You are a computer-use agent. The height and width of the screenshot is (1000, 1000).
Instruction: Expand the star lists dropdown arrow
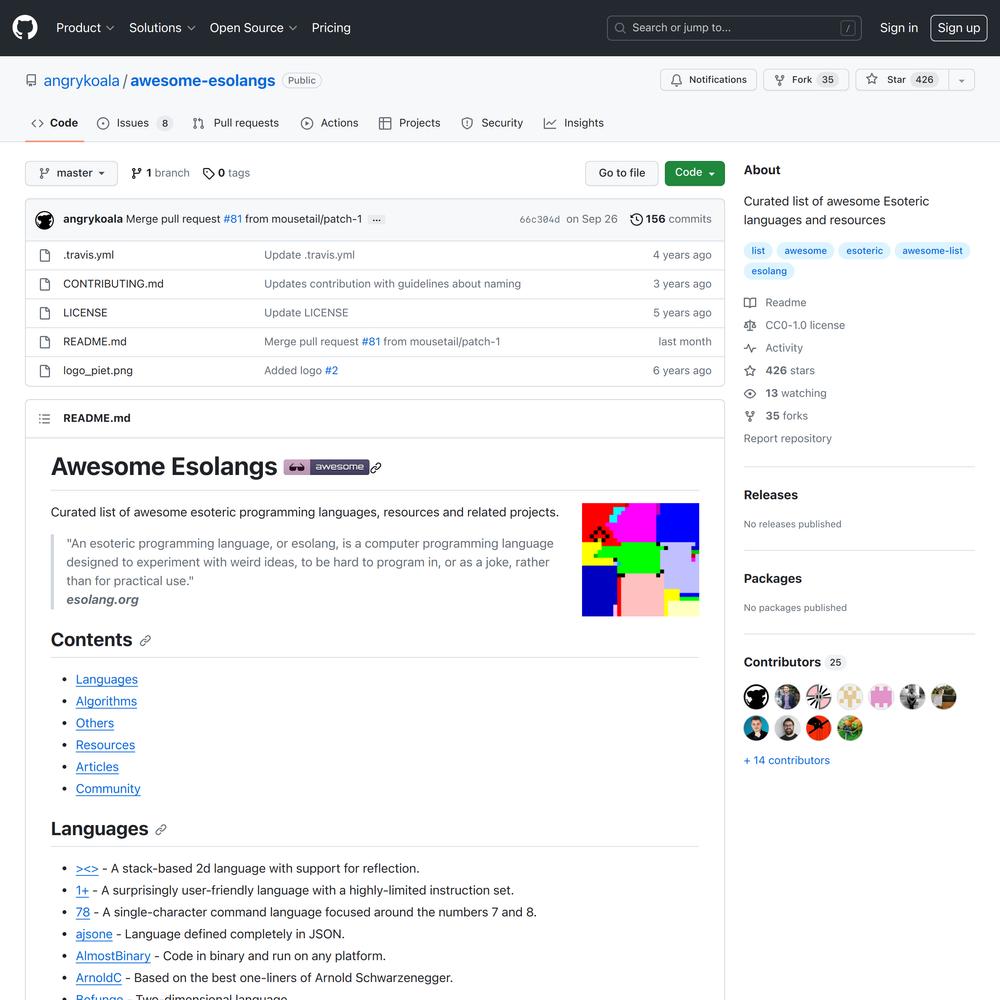[961, 80]
